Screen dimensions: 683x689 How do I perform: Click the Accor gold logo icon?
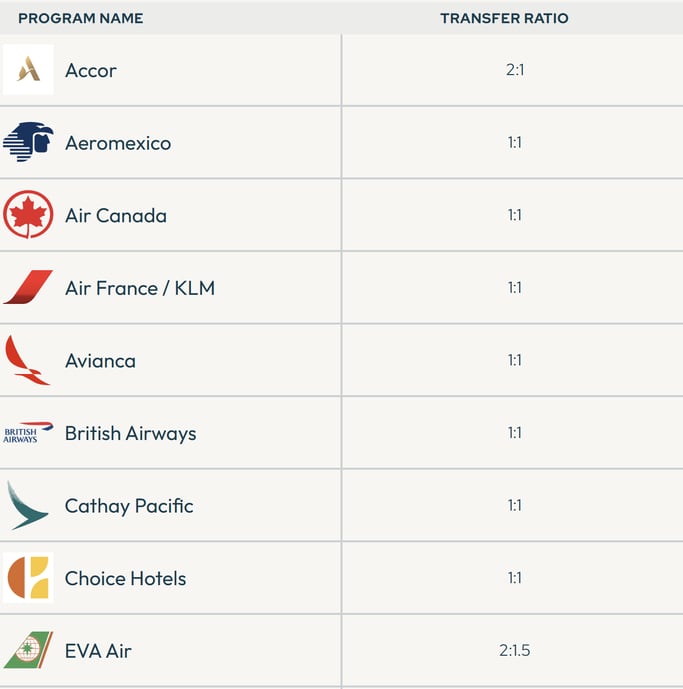coord(28,69)
